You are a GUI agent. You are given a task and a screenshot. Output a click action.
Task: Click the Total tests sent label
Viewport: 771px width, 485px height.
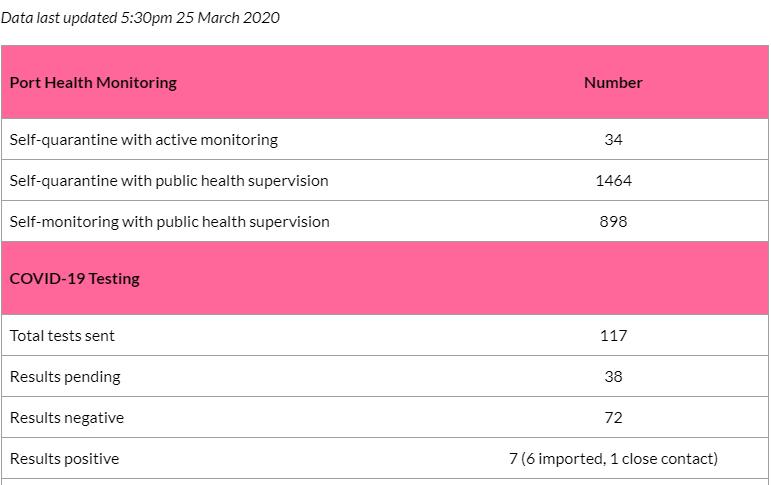(62, 335)
